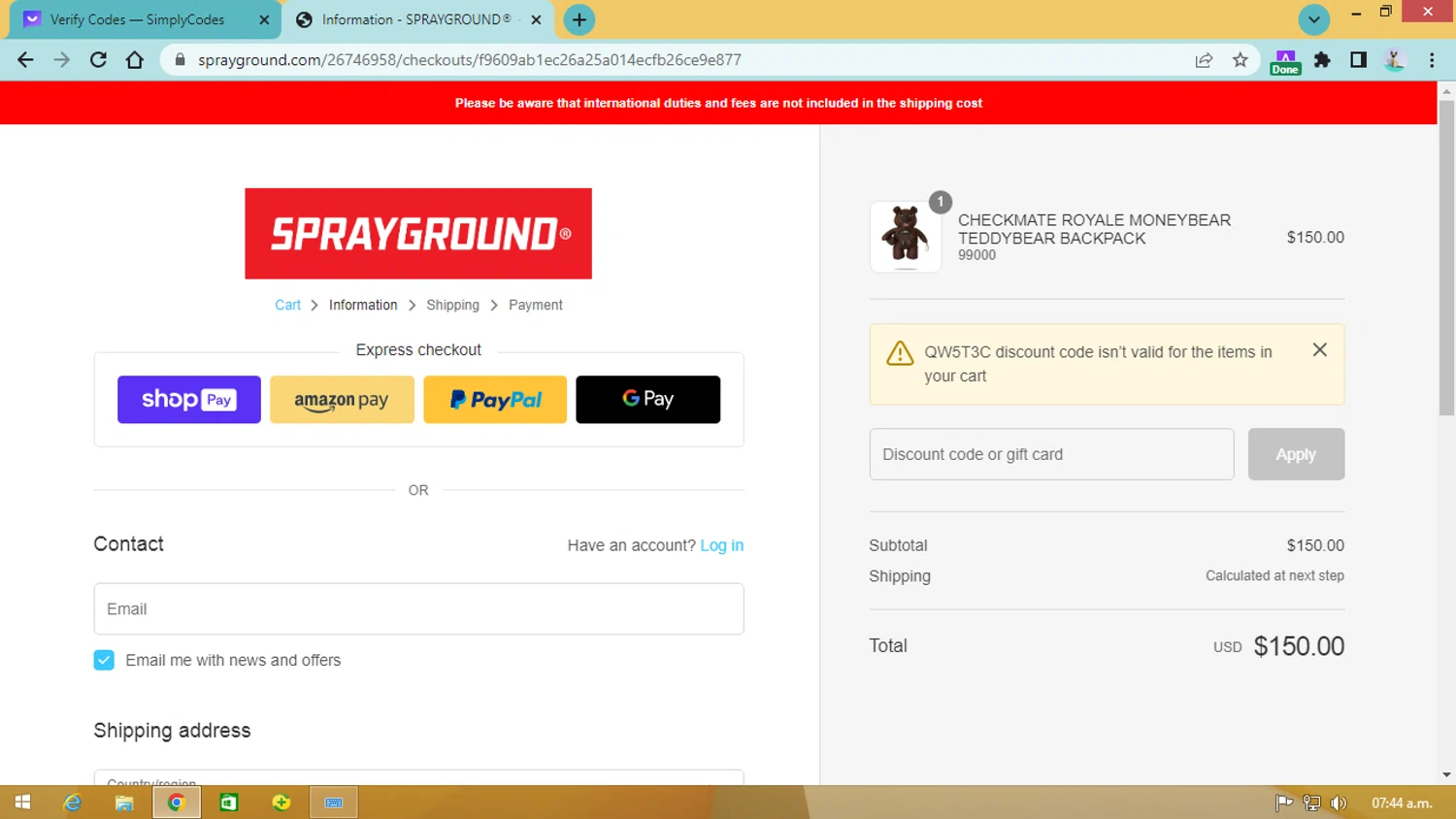Select the Payment breadcrumb step
The height and width of the screenshot is (819, 1456).
(536, 305)
